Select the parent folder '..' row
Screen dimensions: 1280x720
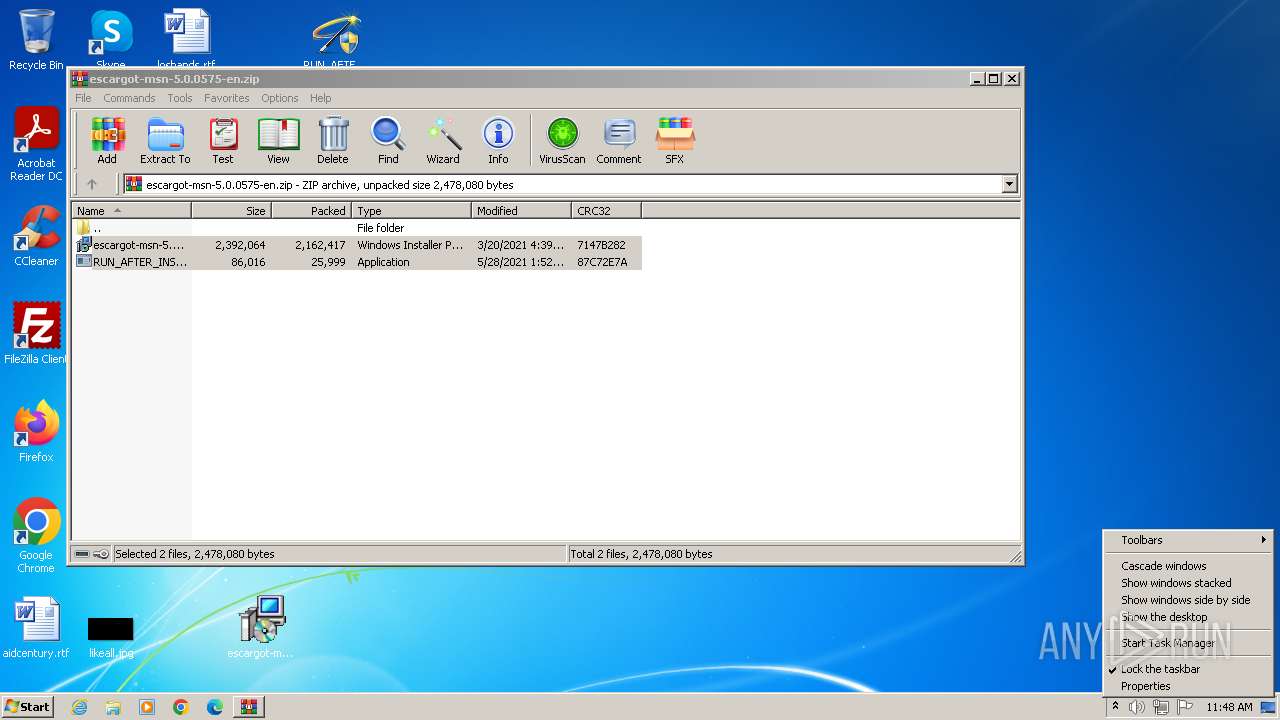(x=357, y=228)
